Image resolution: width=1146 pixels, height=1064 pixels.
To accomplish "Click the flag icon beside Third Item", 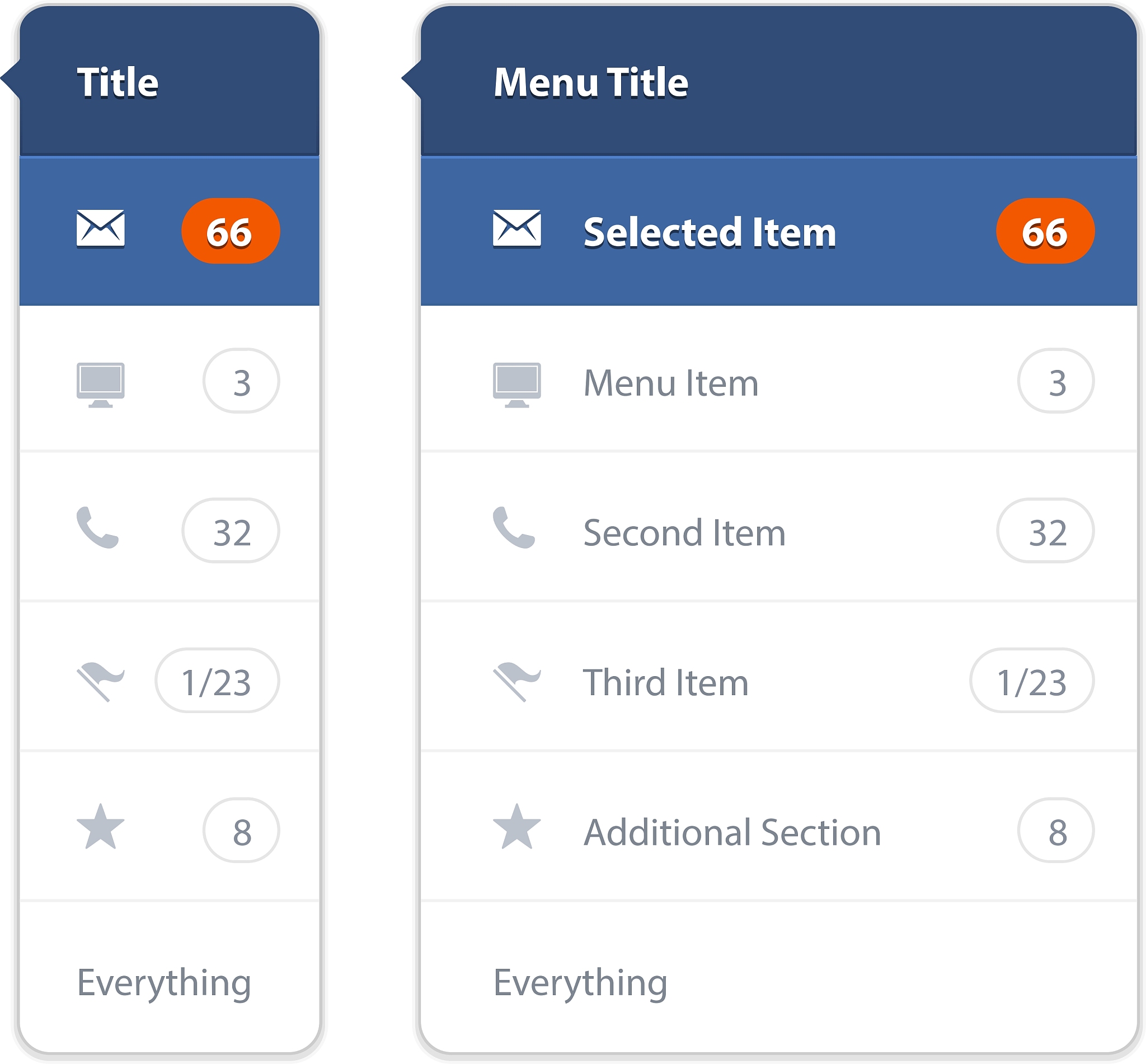I will coord(516,681).
